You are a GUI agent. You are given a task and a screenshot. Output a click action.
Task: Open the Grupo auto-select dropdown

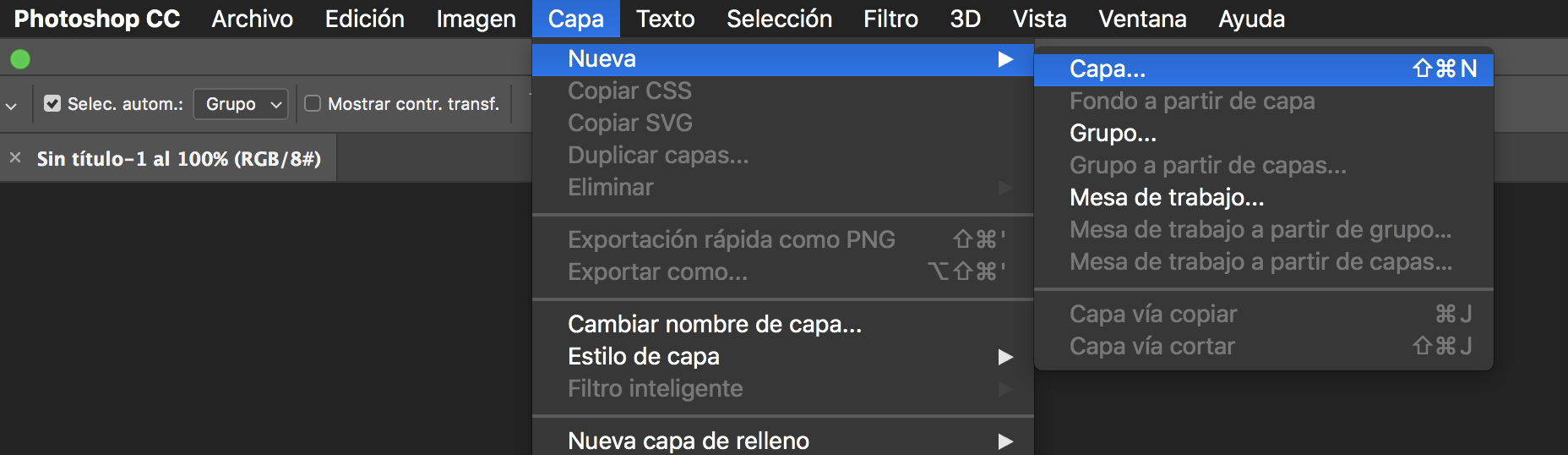tap(241, 104)
